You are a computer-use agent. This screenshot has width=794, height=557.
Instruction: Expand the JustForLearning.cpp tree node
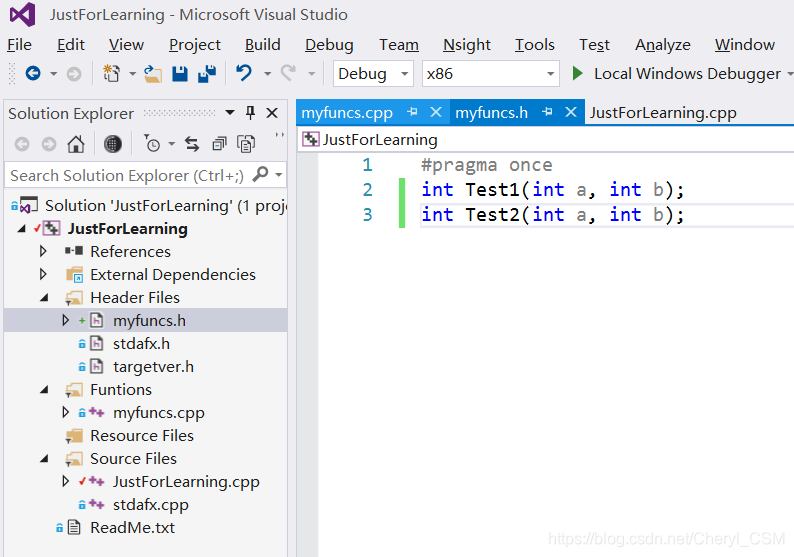point(65,481)
